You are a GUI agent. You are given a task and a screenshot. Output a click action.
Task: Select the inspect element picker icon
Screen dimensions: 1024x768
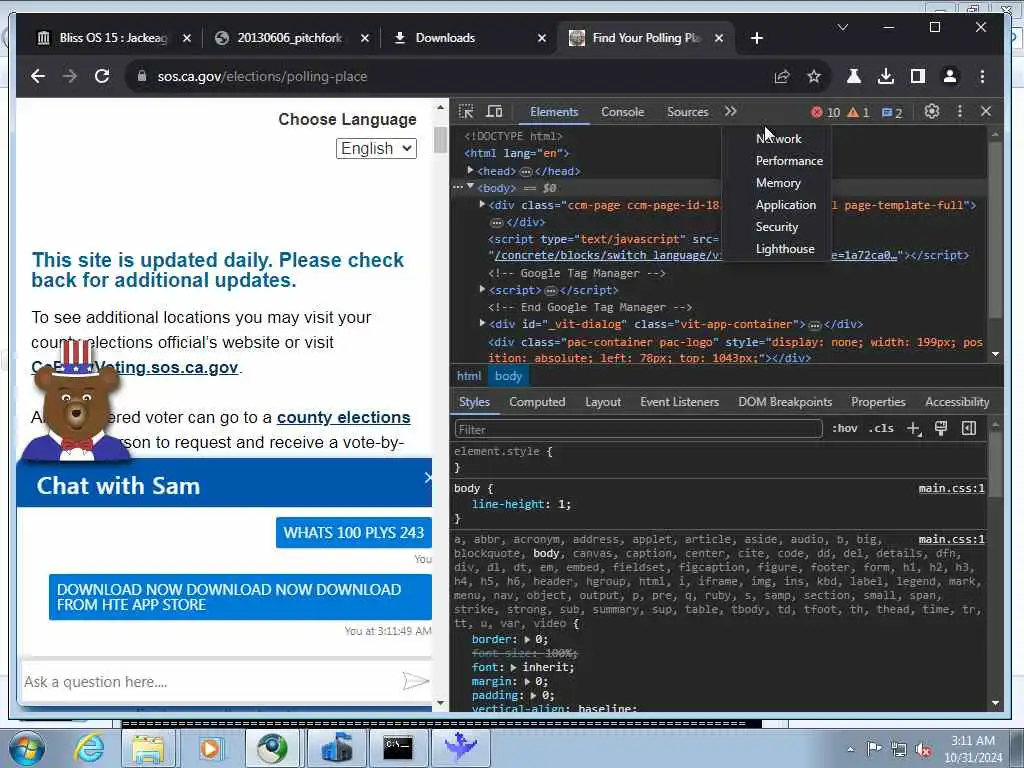(466, 112)
